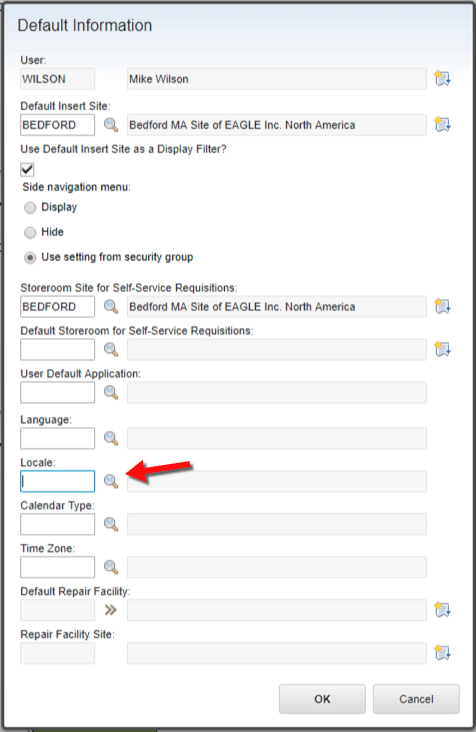The height and width of the screenshot is (732, 476).
Task: Click the Default Repair Facility: label
Action: tap(75, 591)
